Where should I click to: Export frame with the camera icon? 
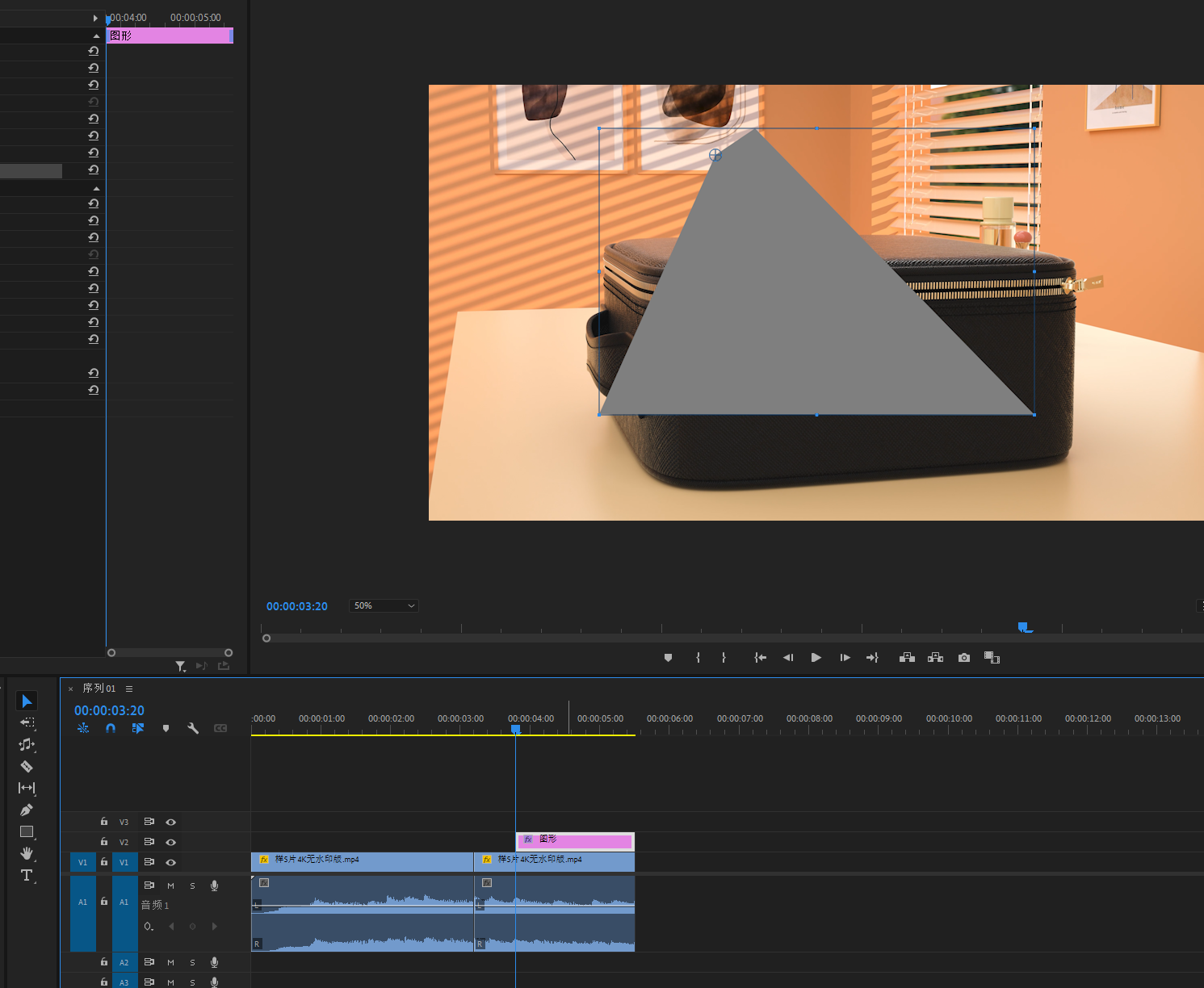tap(963, 658)
